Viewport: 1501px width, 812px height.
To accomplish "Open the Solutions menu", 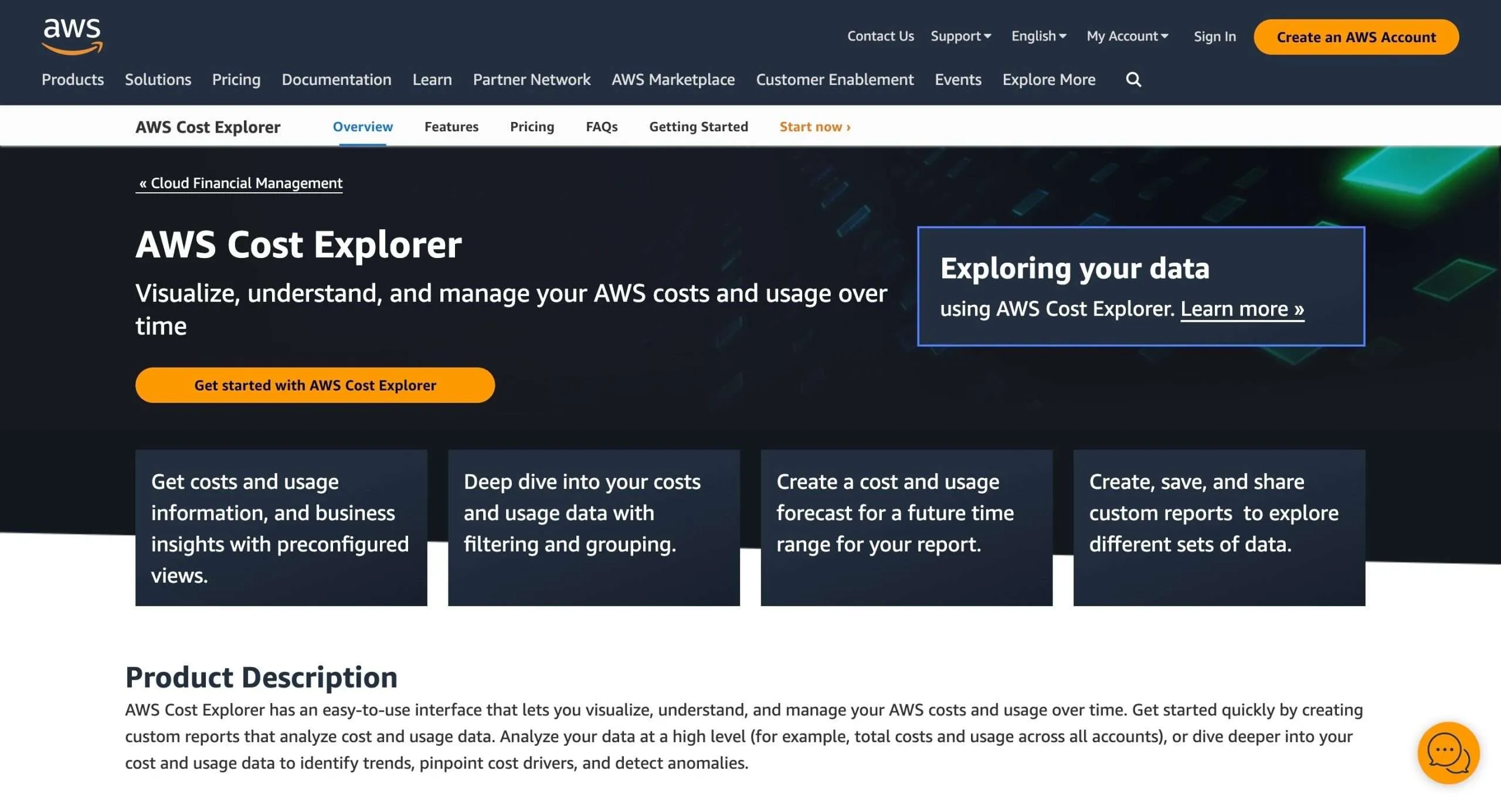I will [x=158, y=80].
